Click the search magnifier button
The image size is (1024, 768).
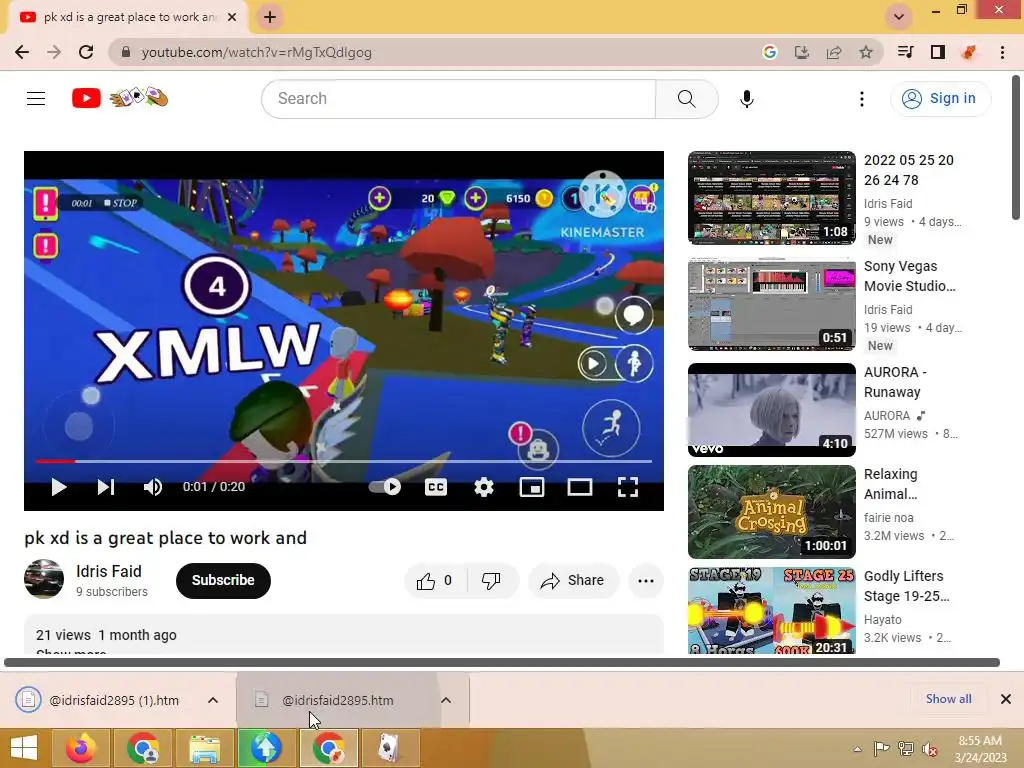686,99
